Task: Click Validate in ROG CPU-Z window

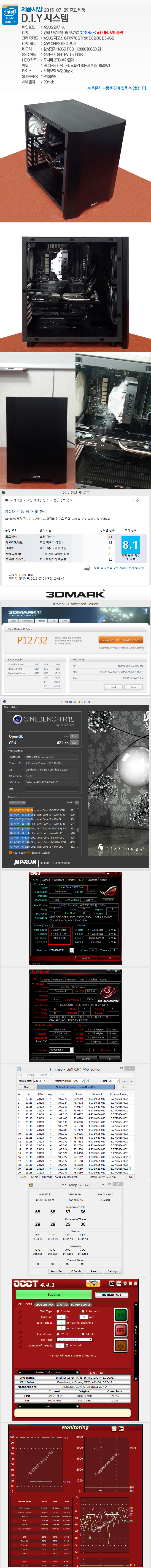Action: pos(86,958)
